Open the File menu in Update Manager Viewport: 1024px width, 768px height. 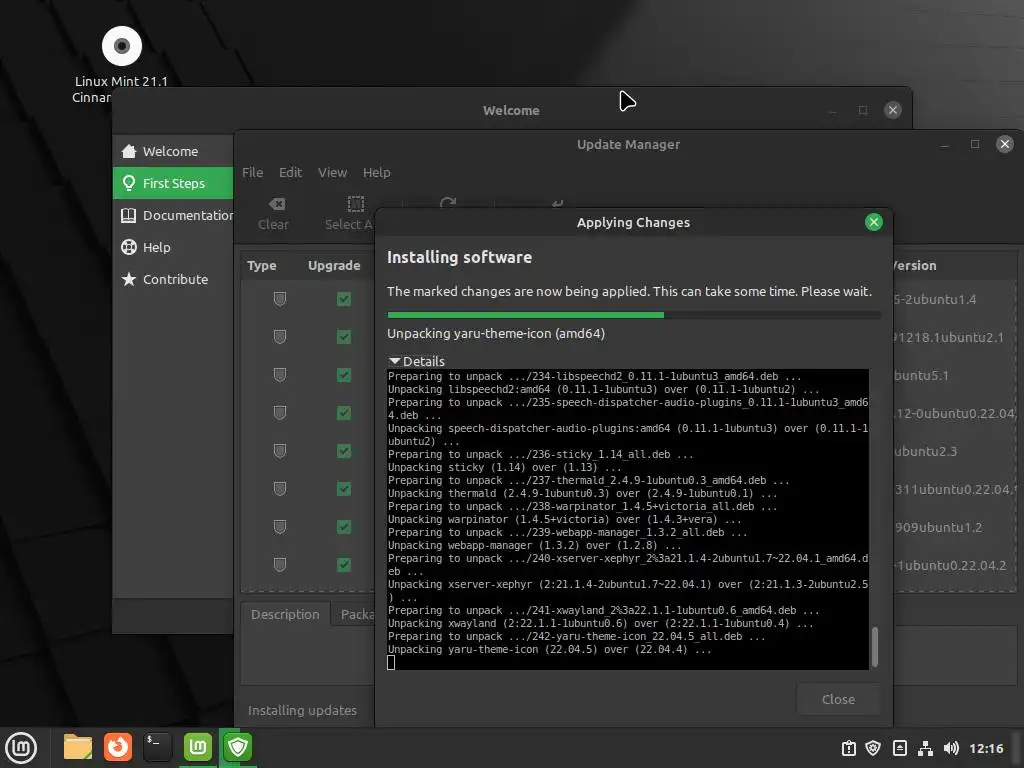(x=252, y=172)
